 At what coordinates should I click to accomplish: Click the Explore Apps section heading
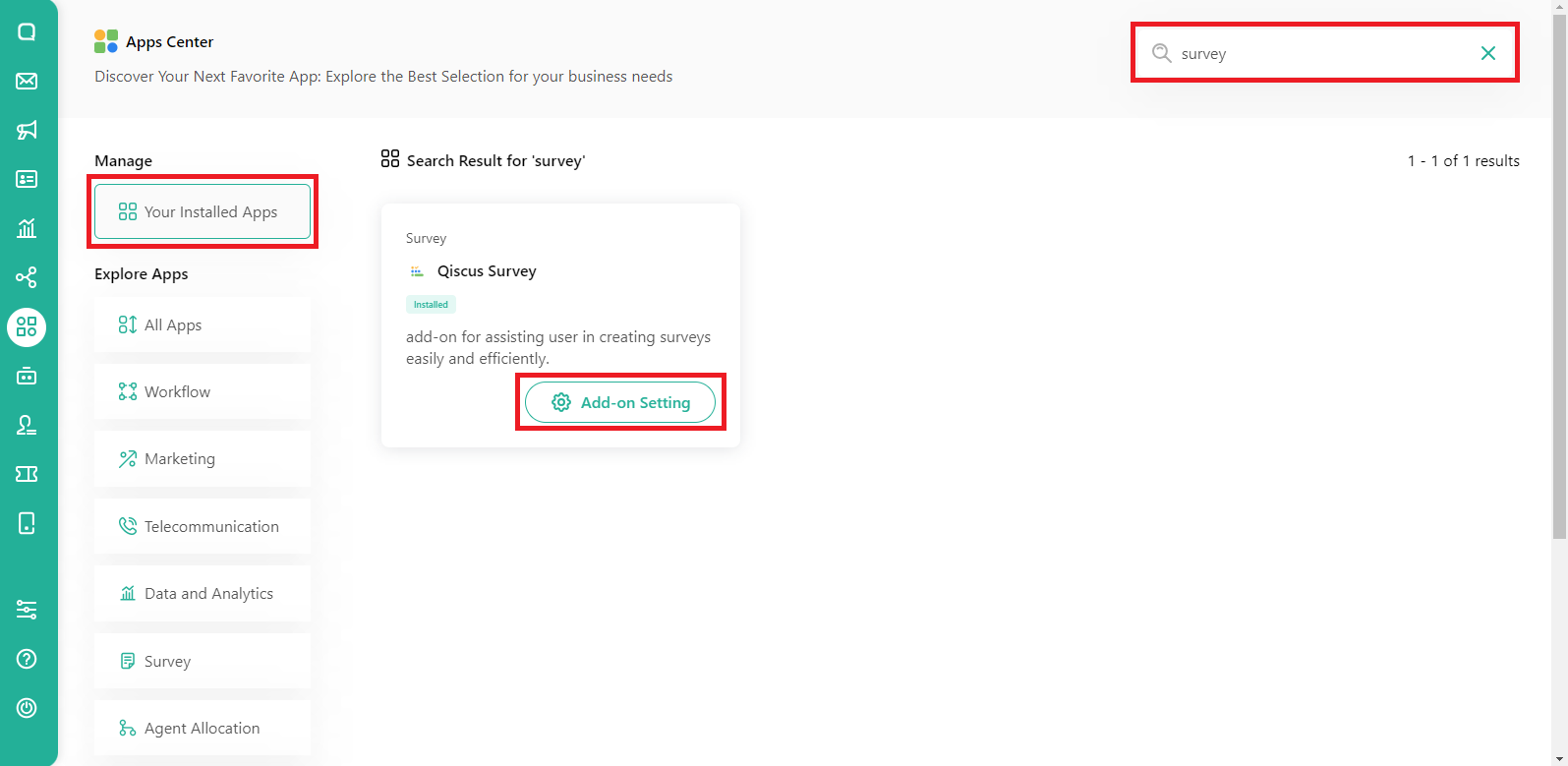click(141, 273)
